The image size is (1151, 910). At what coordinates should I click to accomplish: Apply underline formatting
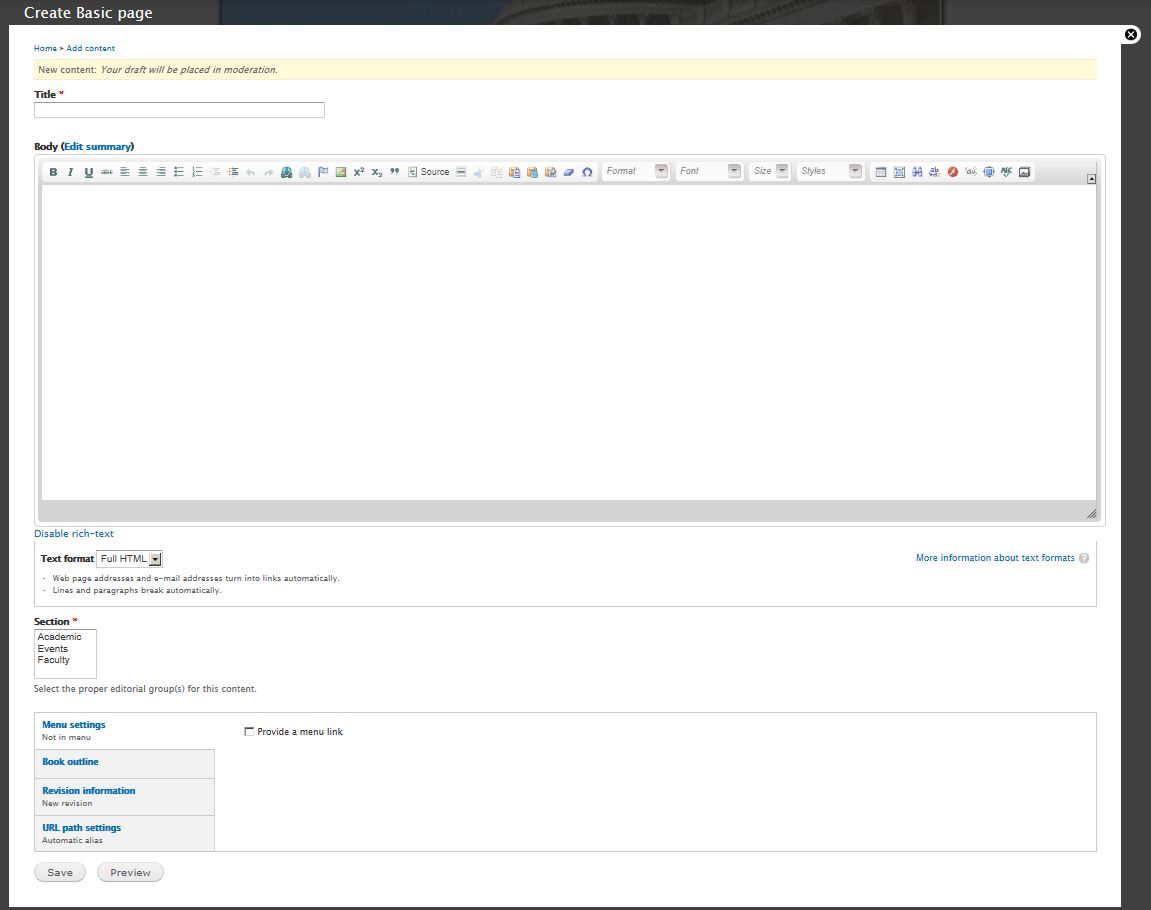click(89, 172)
